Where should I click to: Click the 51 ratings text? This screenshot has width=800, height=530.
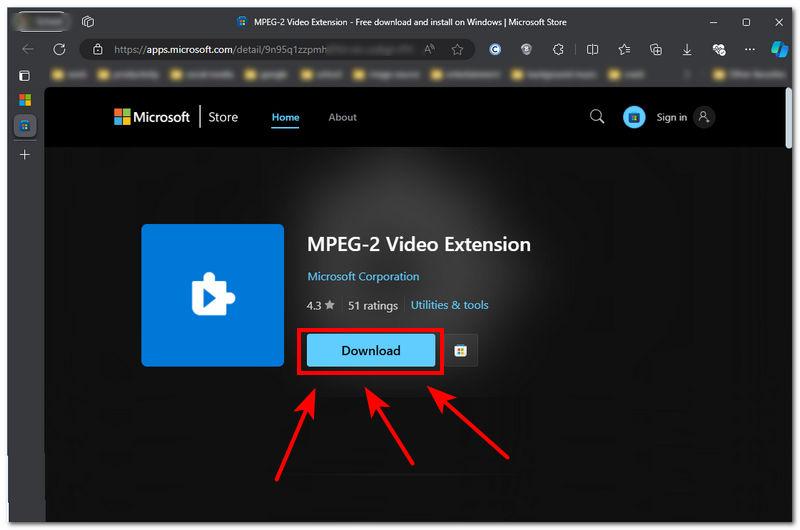[x=373, y=305]
